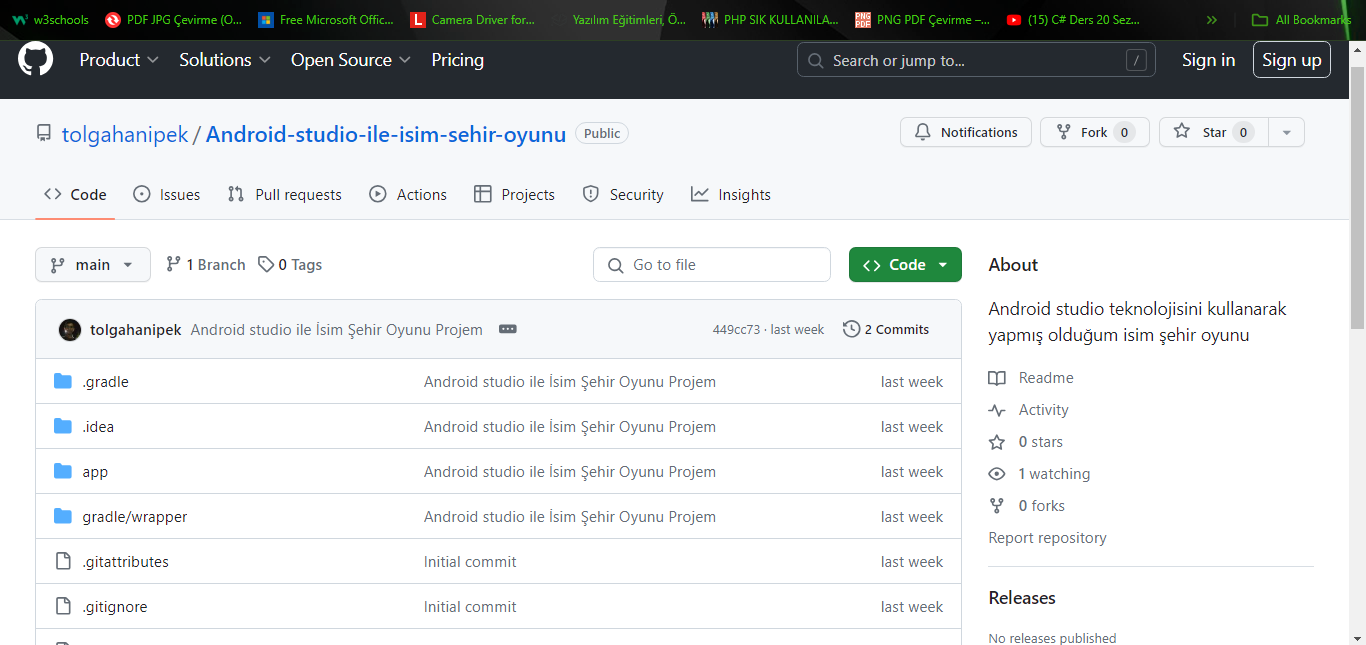Expand the green Code dropdown button
1366x645 pixels.
(905, 265)
